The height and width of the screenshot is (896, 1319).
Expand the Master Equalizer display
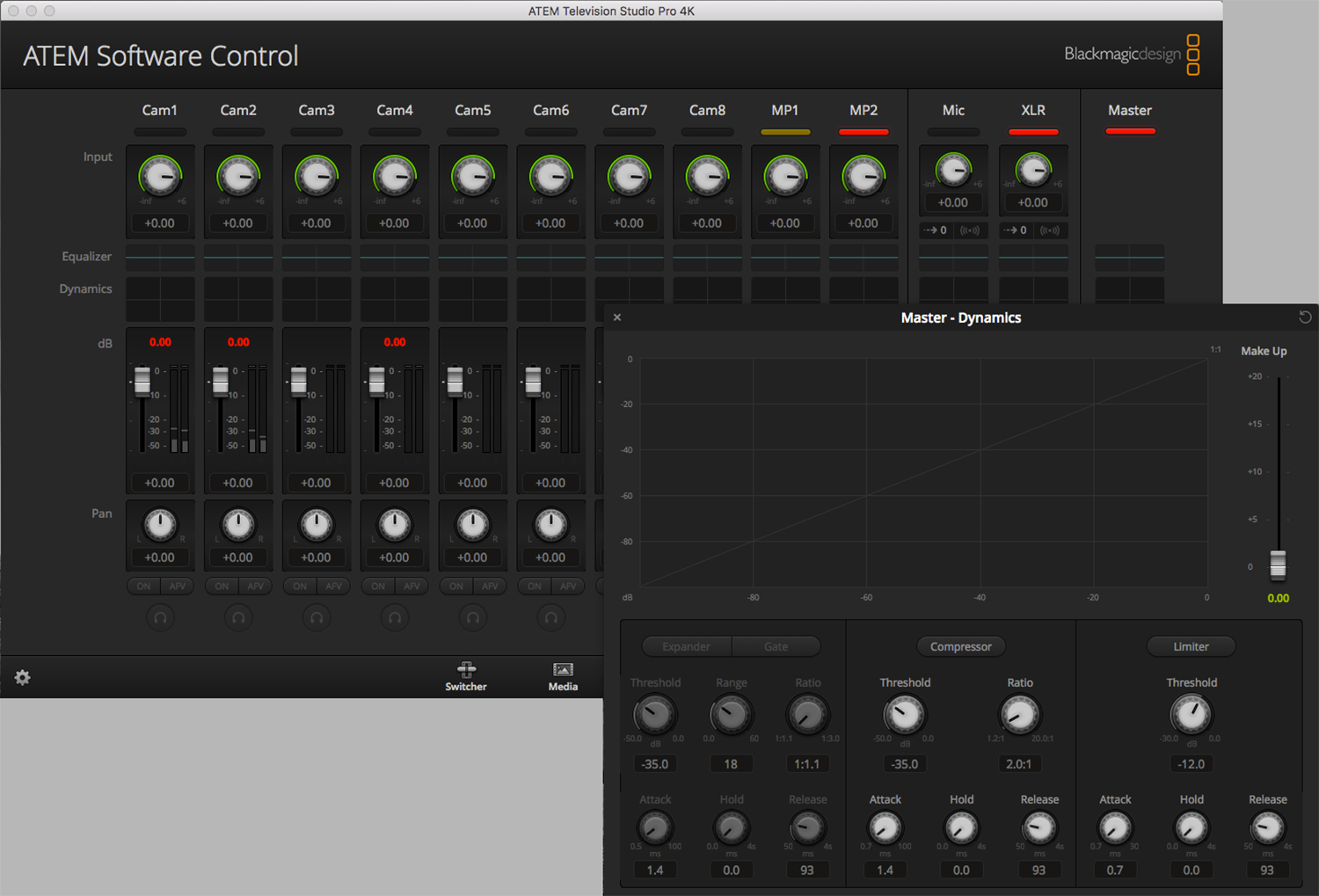coord(1129,257)
